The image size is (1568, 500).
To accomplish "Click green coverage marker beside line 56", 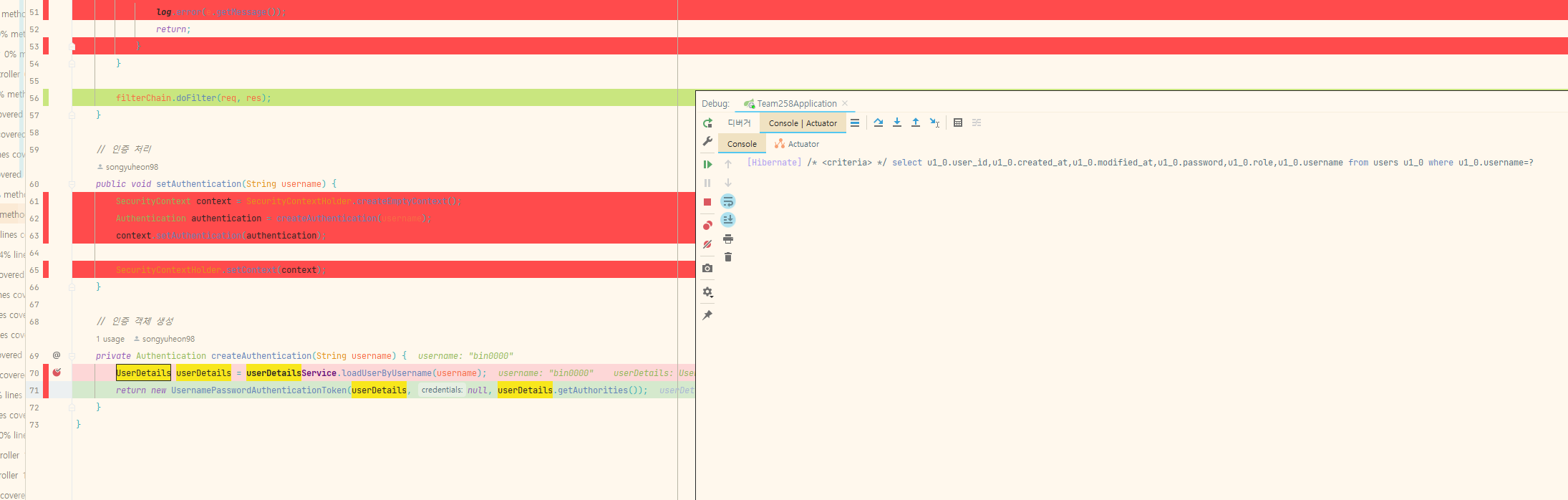I will 46,98.
